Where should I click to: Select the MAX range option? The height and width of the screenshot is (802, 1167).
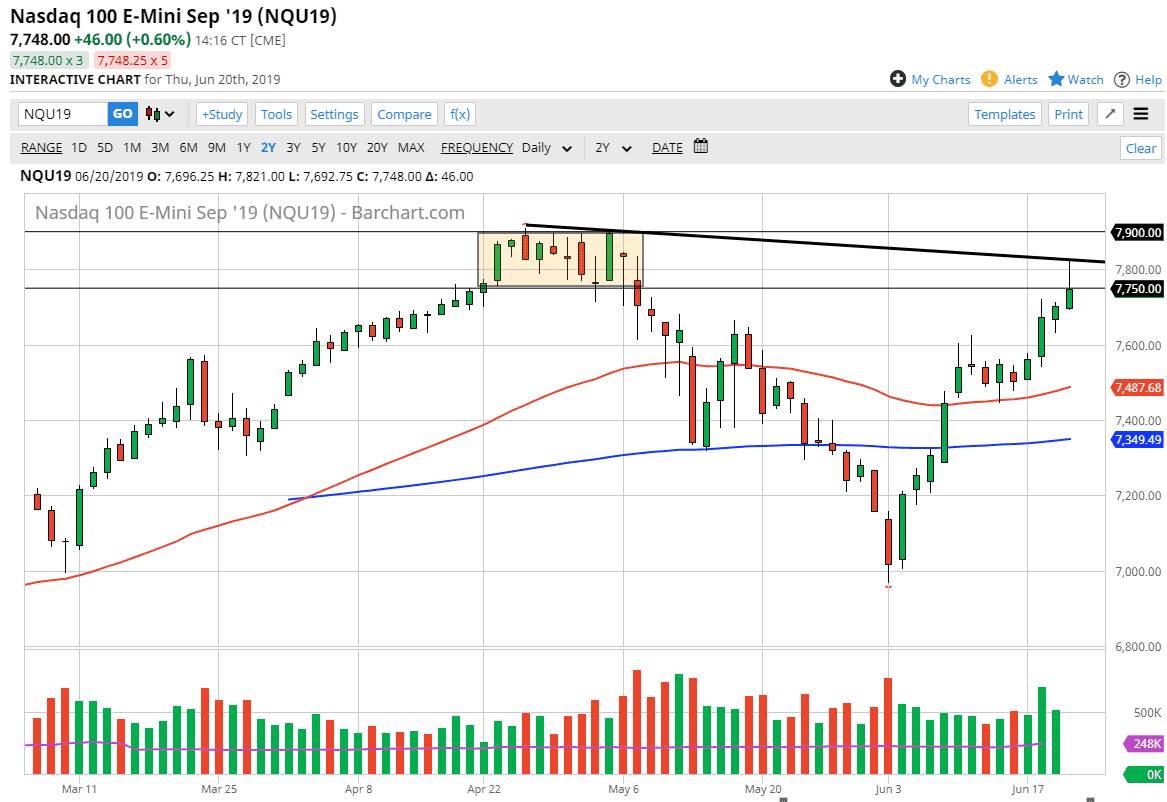point(411,148)
